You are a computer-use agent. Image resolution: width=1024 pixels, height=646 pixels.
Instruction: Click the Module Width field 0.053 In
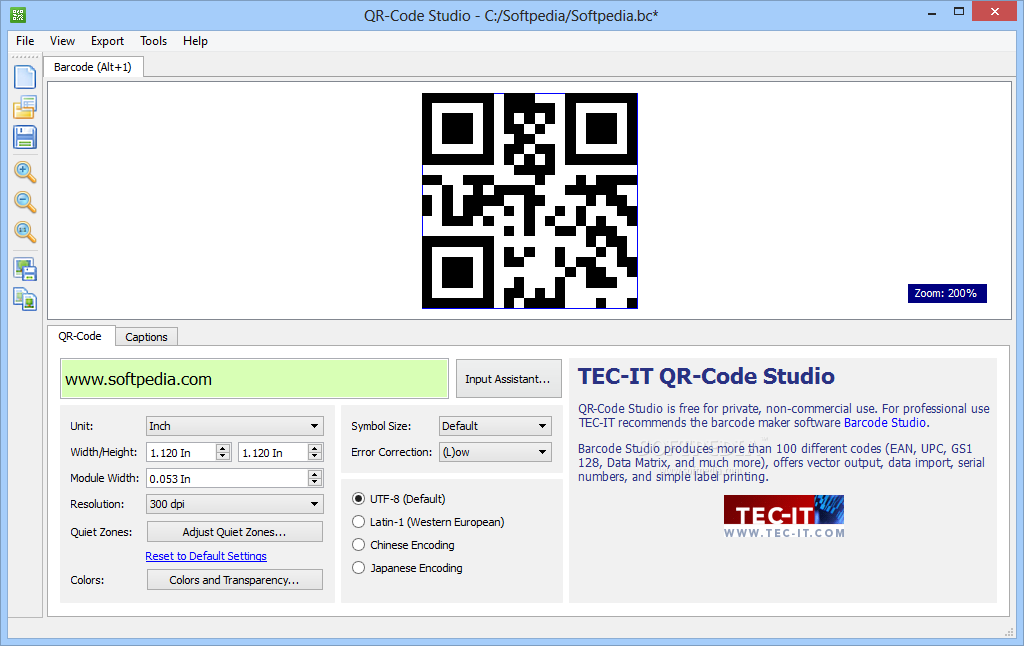227,478
